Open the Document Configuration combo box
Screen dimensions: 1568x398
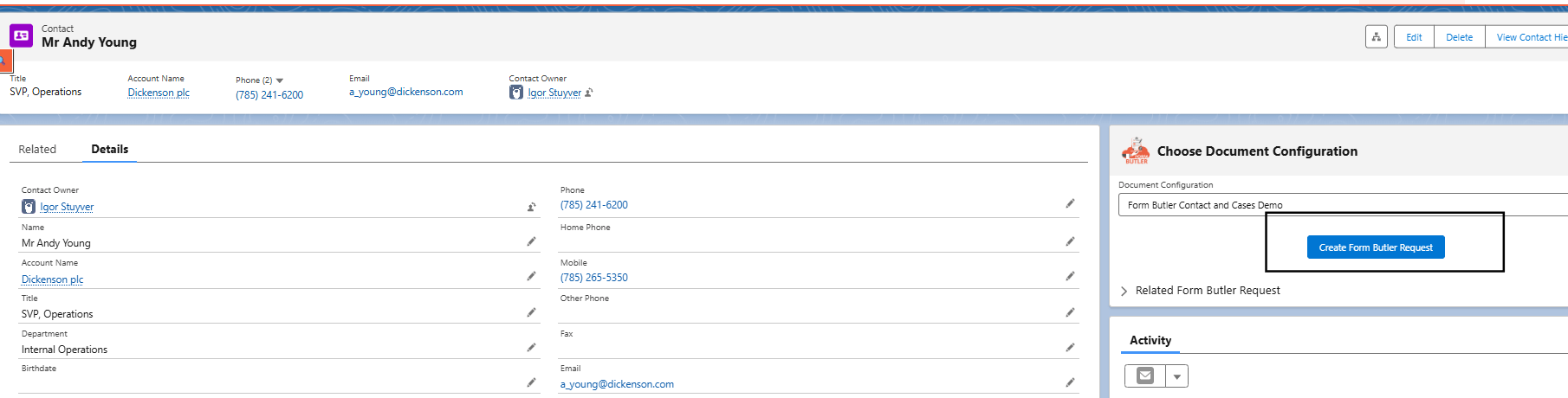click(1343, 205)
